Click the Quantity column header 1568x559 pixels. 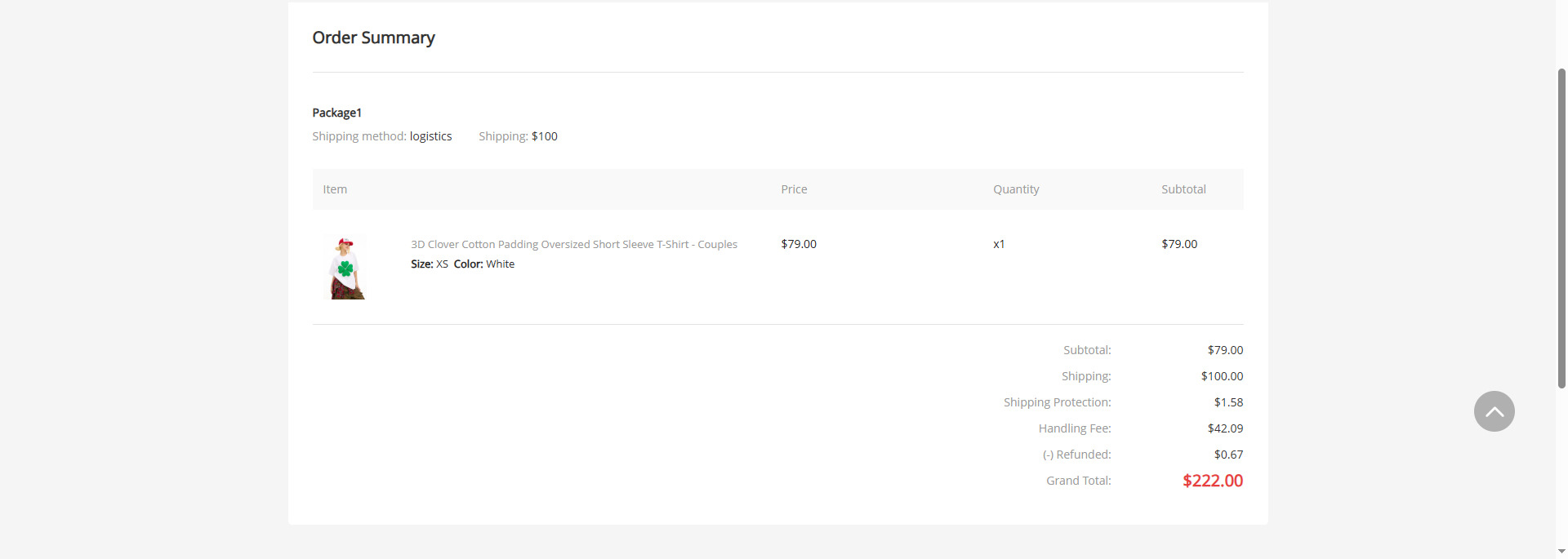click(1016, 189)
